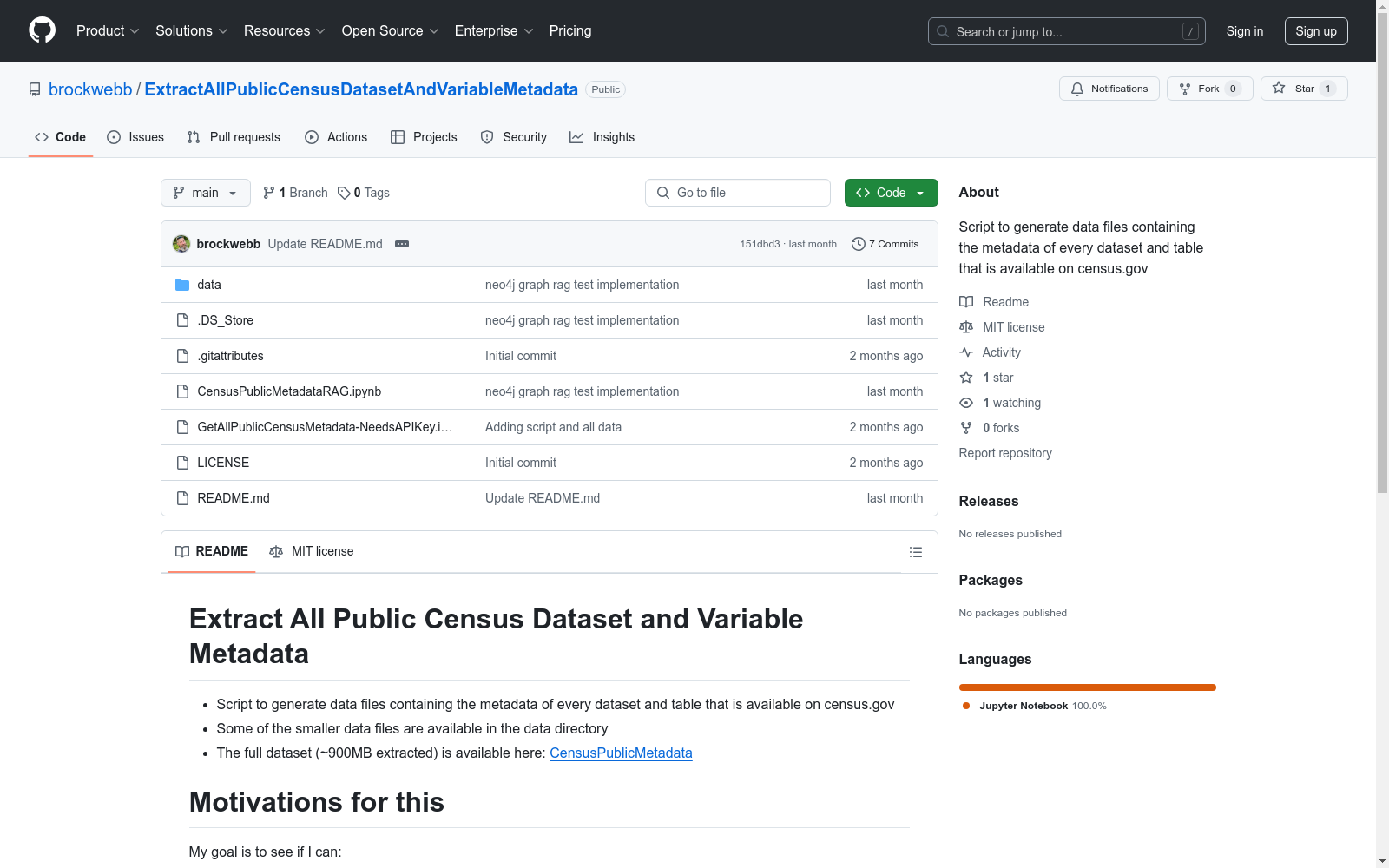1389x868 pixels.
Task: Open the brockwebb owner profile link
Action: click(90, 89)
